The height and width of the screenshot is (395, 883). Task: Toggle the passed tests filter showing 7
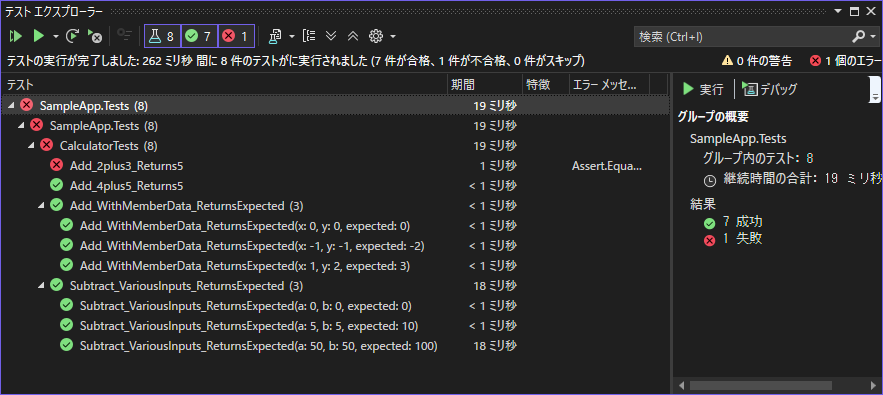[x=199, y=37]
